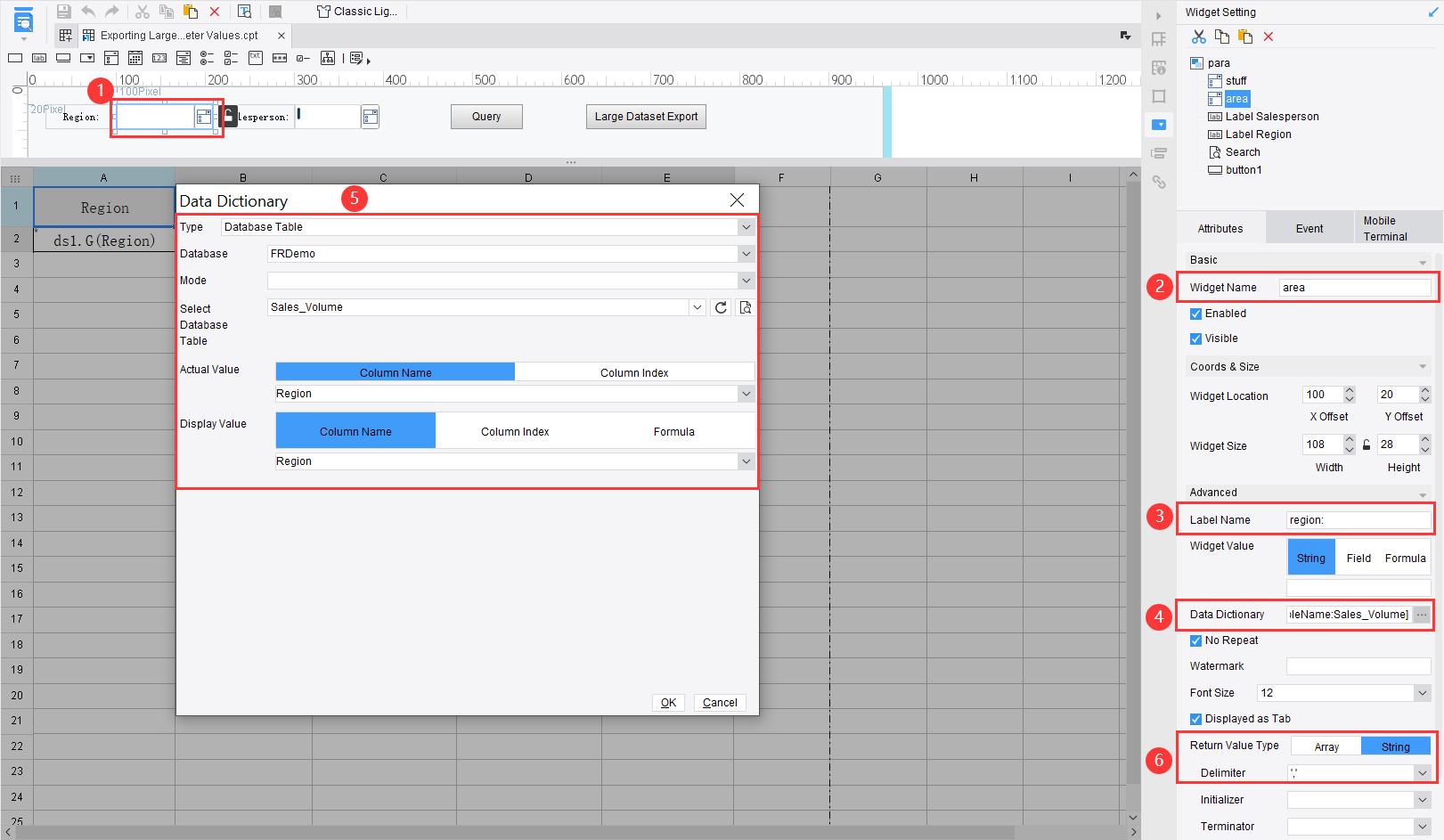The height and width of the screenshot is (840, 1444).
Task: Click the Save icon in the top toolbar
Action: pos(63,12)
